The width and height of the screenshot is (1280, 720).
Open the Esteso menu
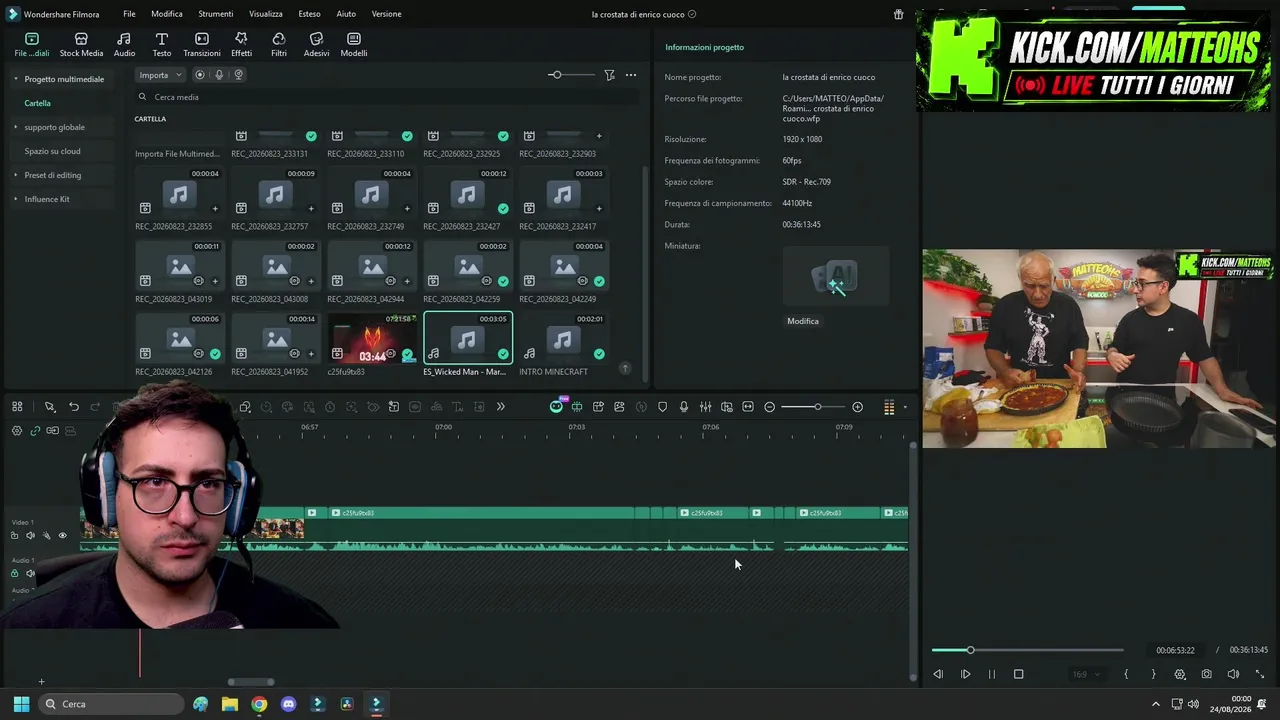click(309, 14)
